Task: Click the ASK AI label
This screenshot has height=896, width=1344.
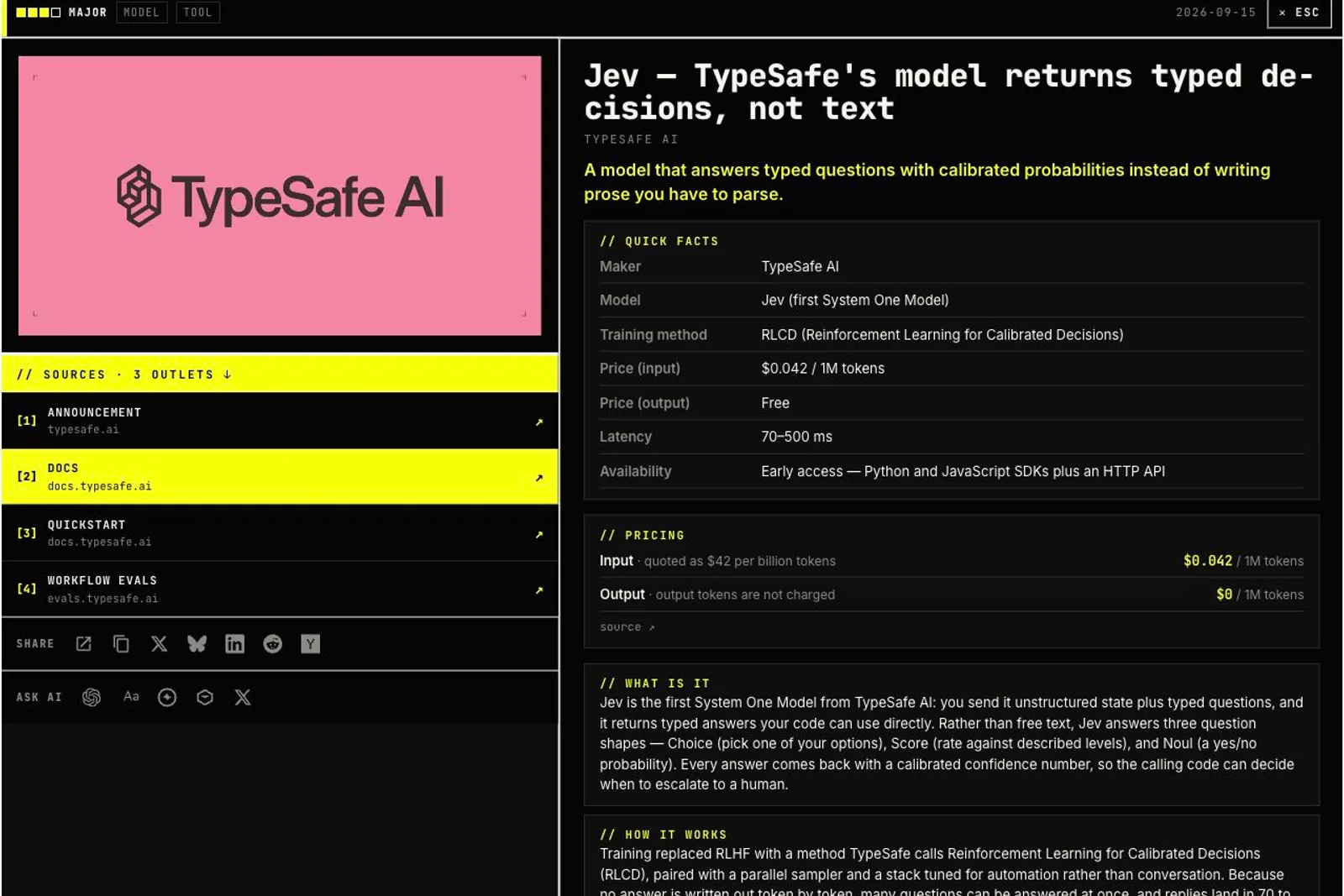Action: click(x=39, y=697)
